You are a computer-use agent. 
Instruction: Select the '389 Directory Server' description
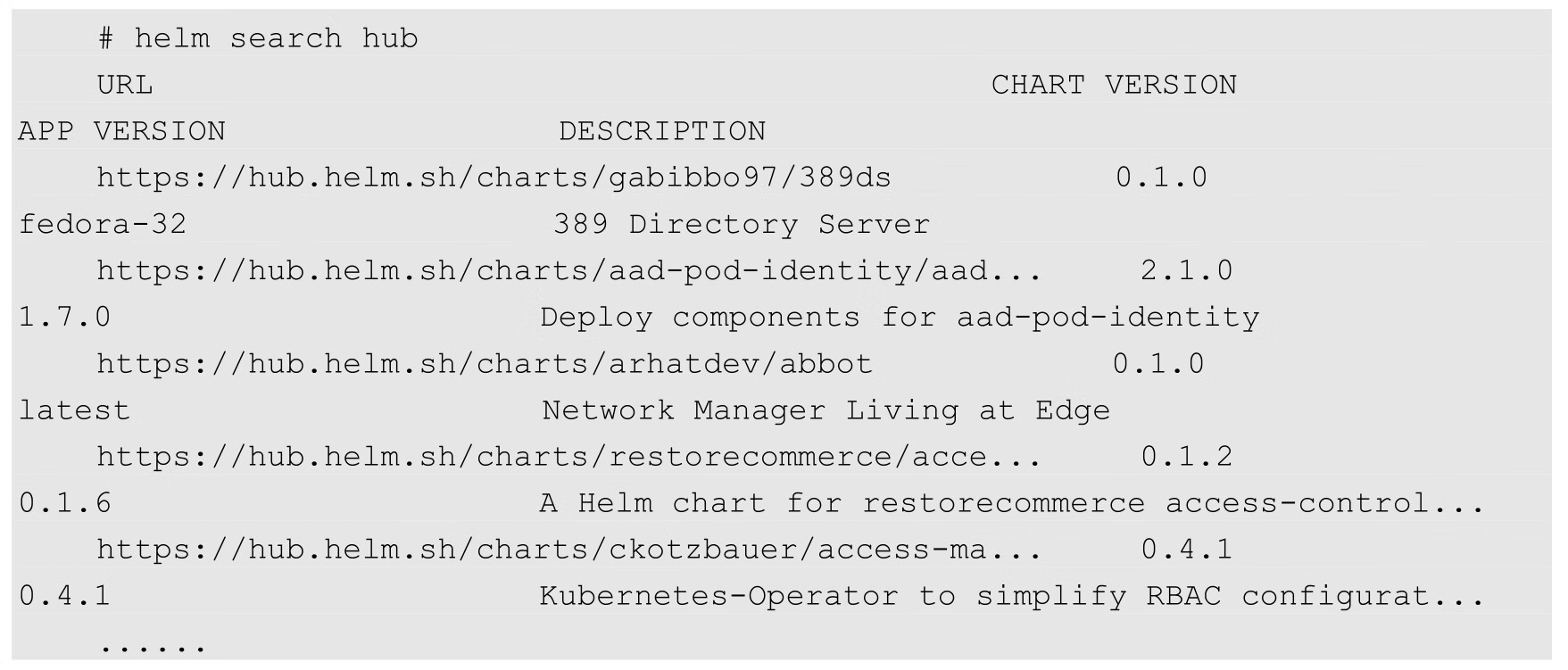(x=742, y=224)
